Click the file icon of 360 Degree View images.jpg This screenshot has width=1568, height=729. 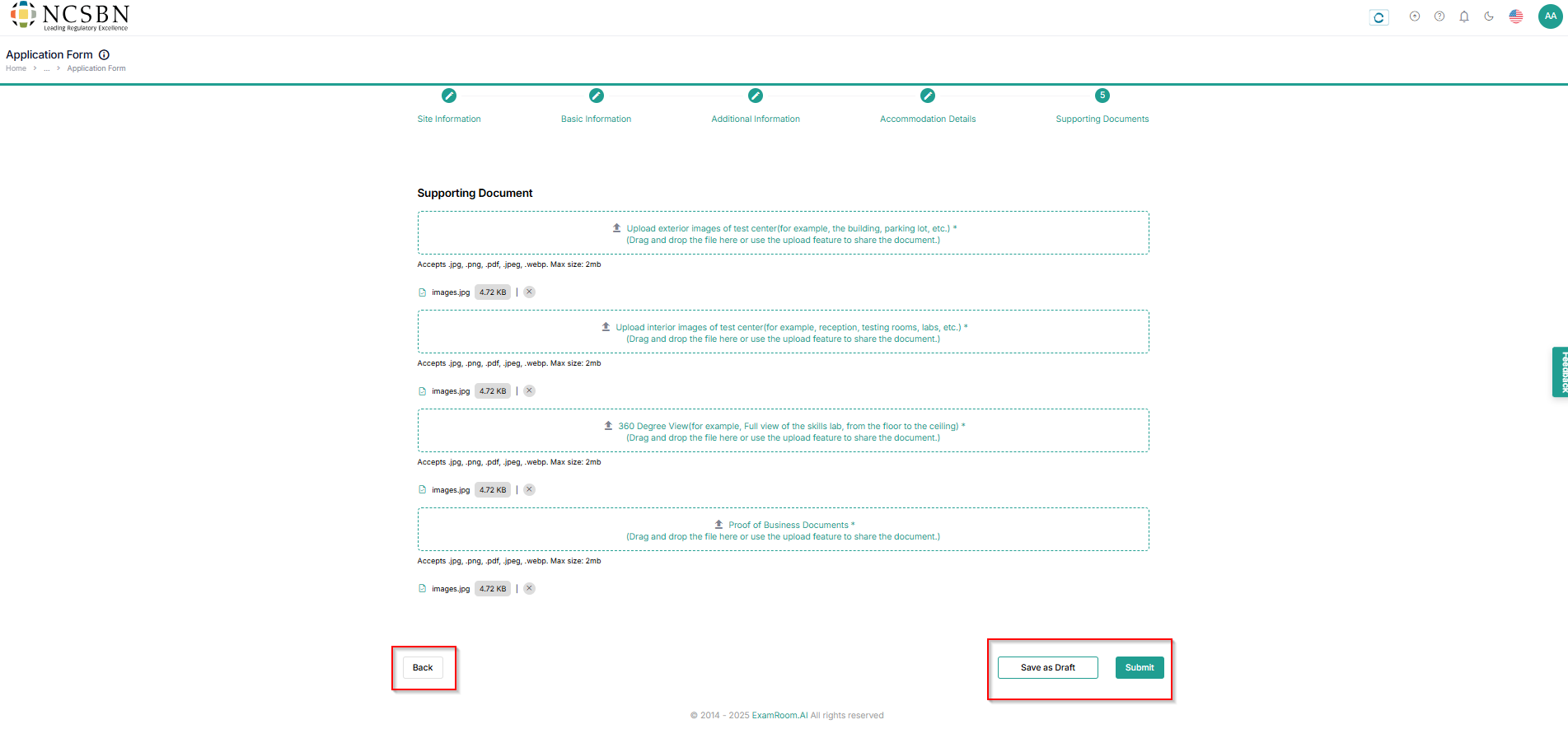click(x=423, y=490)
